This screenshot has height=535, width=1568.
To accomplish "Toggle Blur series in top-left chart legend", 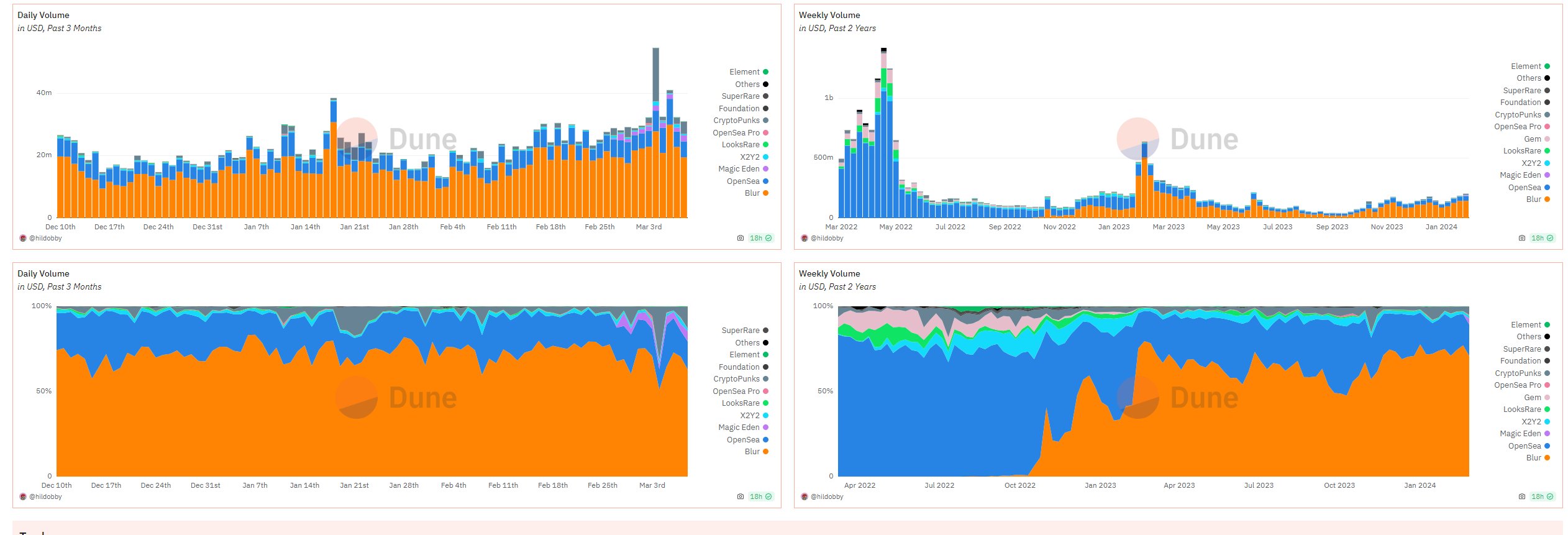I will [x=757, y=193].
